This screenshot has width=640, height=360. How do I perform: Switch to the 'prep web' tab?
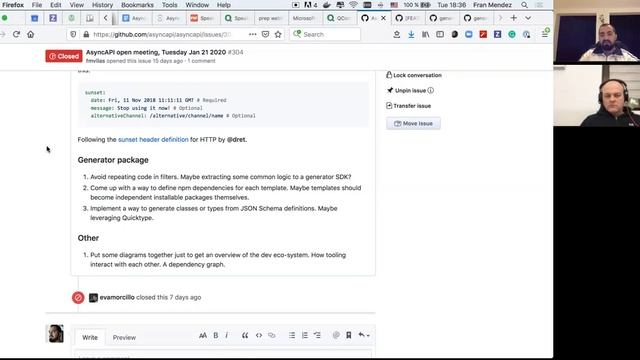[x=270, y=18]
